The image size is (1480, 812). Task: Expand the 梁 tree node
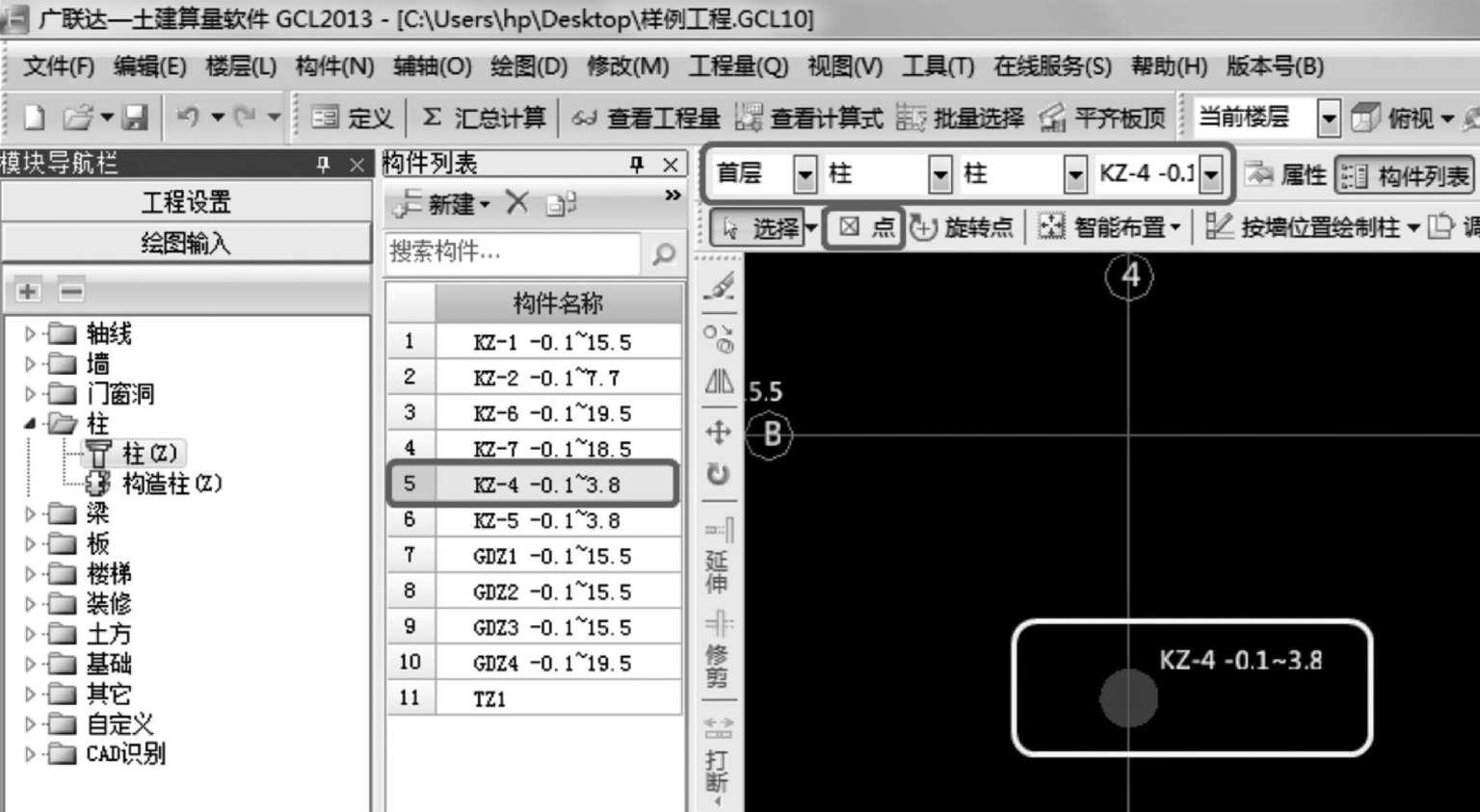(30, 513)
